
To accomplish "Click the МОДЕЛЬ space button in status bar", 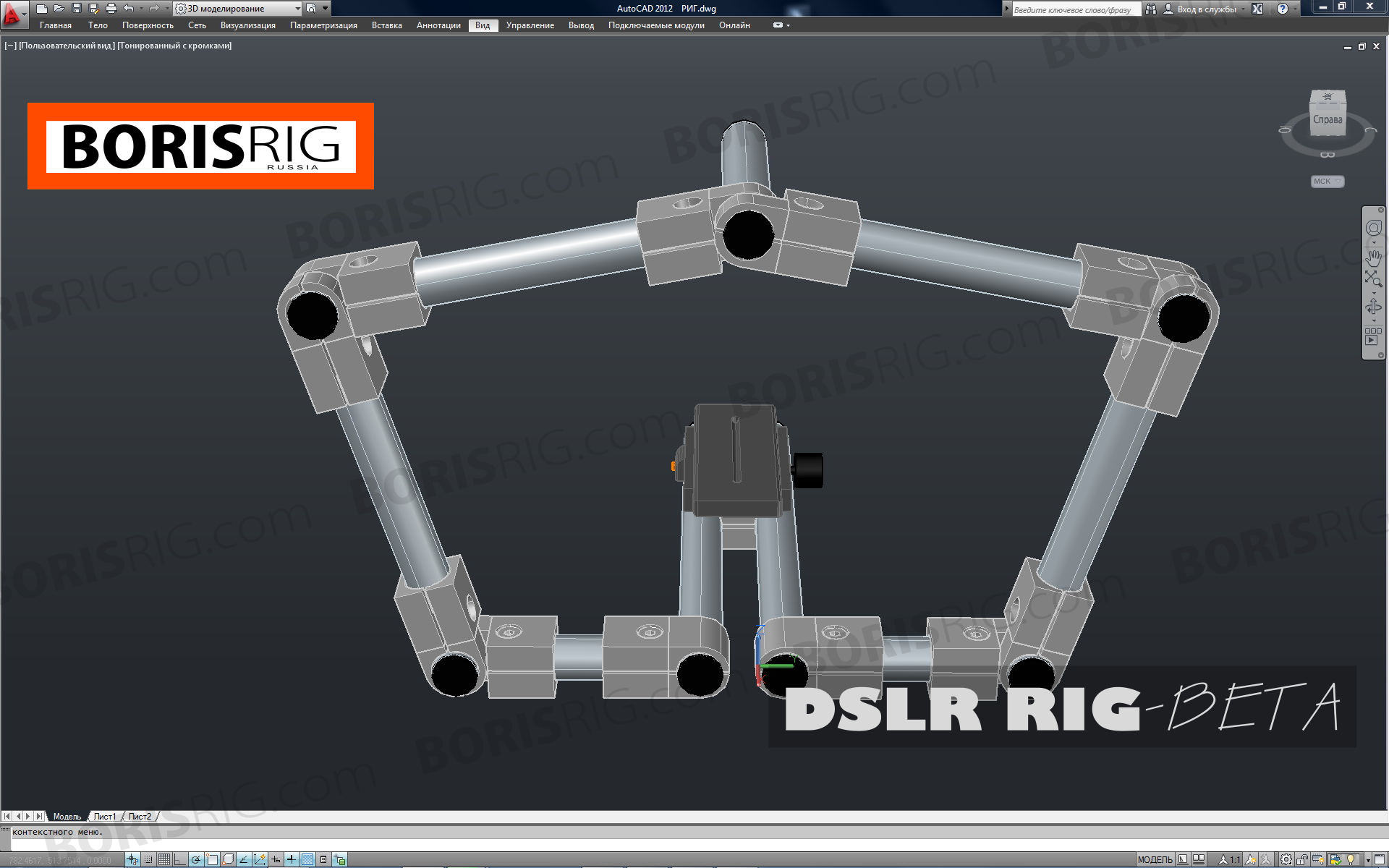I will coord(1155,859).
